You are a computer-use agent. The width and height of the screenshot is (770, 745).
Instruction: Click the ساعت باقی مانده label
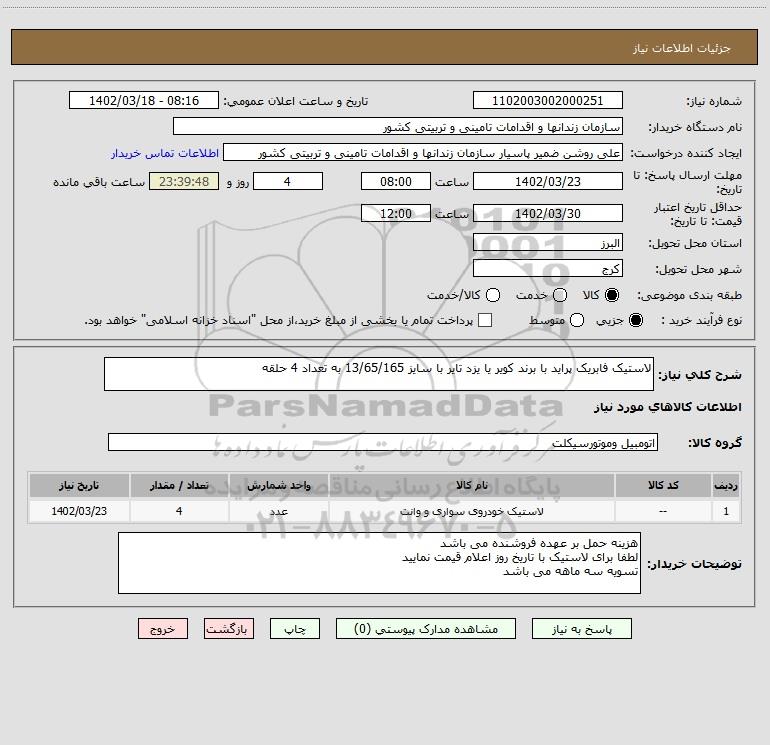[x=99, y=182]
